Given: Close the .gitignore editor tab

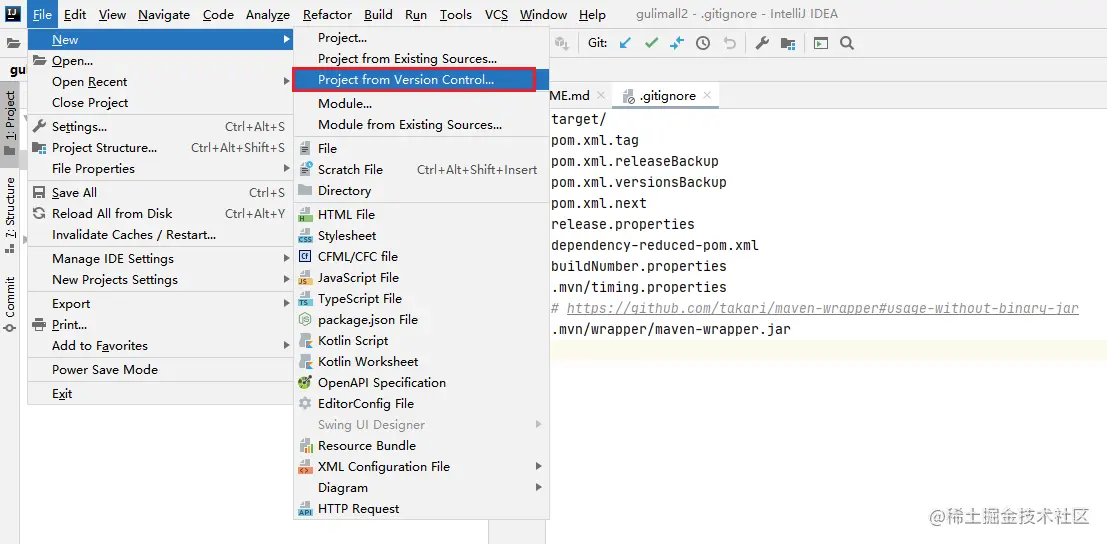Looking at the screenshot, I should click(x=707, y=95).
